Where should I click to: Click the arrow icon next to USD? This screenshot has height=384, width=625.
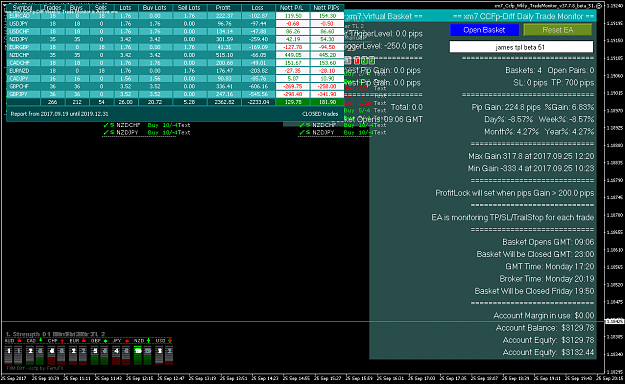(170, 341)
